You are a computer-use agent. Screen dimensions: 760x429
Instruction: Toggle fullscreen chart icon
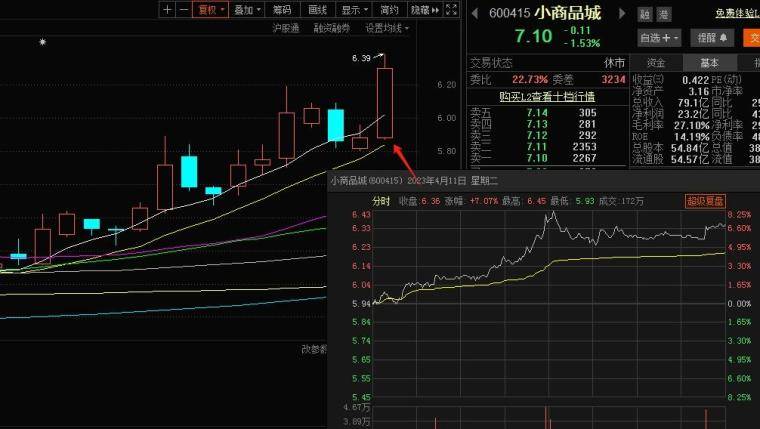(x=451, y=9)
